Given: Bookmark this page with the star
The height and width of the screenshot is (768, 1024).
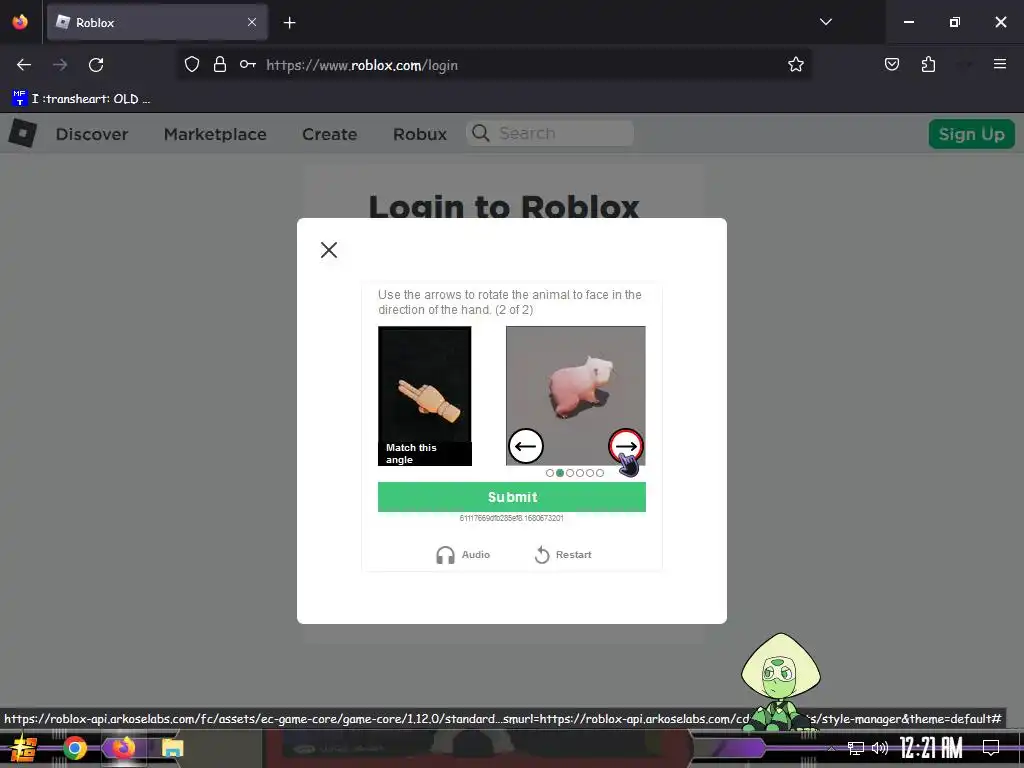Looking at the screenshot, I should [x=795, y=64].
